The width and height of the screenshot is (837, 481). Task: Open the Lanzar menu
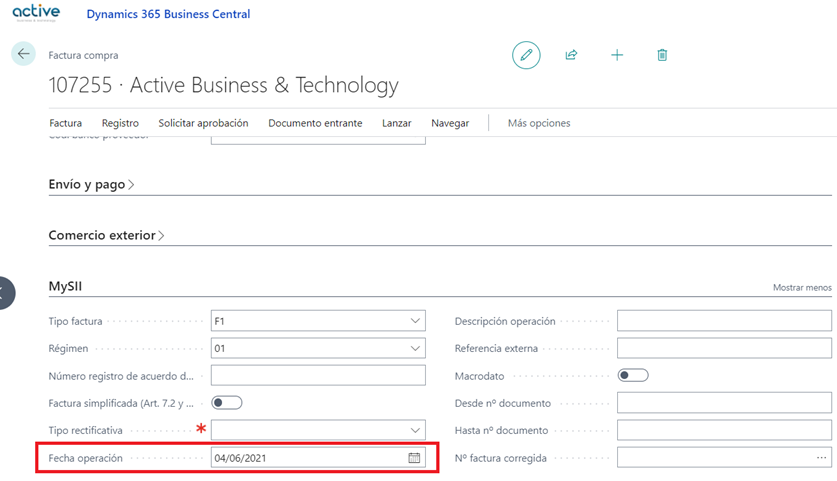pyautogui.click(x=397, y=123)
